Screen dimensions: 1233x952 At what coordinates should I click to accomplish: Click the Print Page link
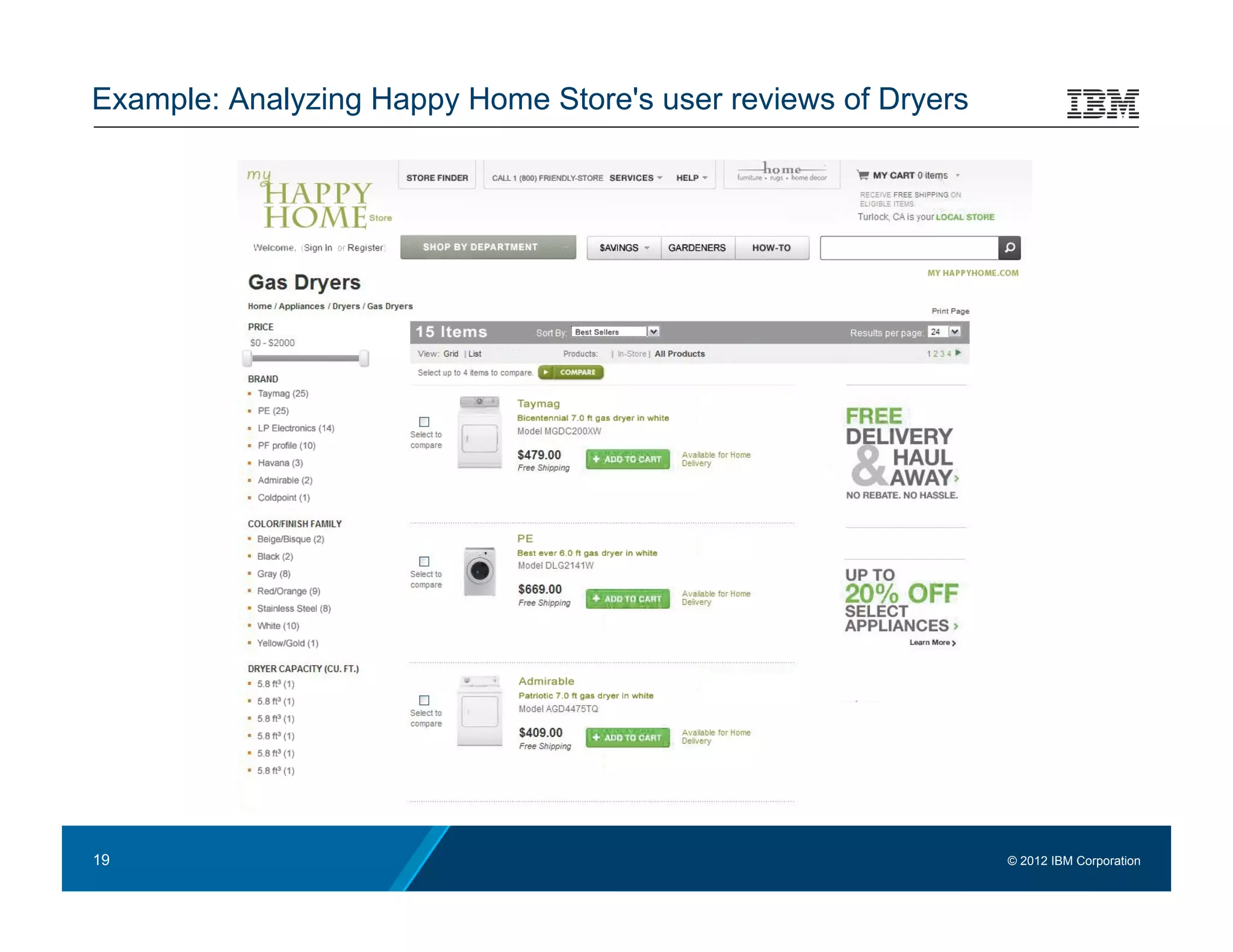click(951, 311)
